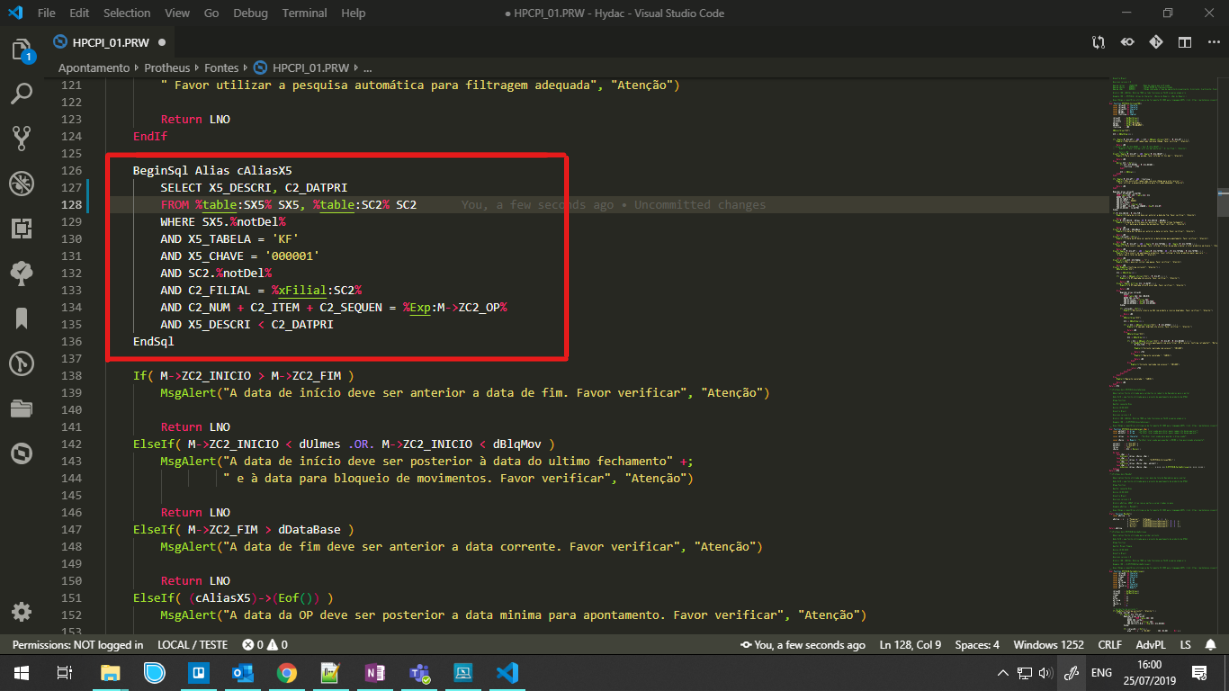The width and height of the screenshot is (1229, 691).
Task: Open the Search view magnifier icon
Action: coord(21,94)
